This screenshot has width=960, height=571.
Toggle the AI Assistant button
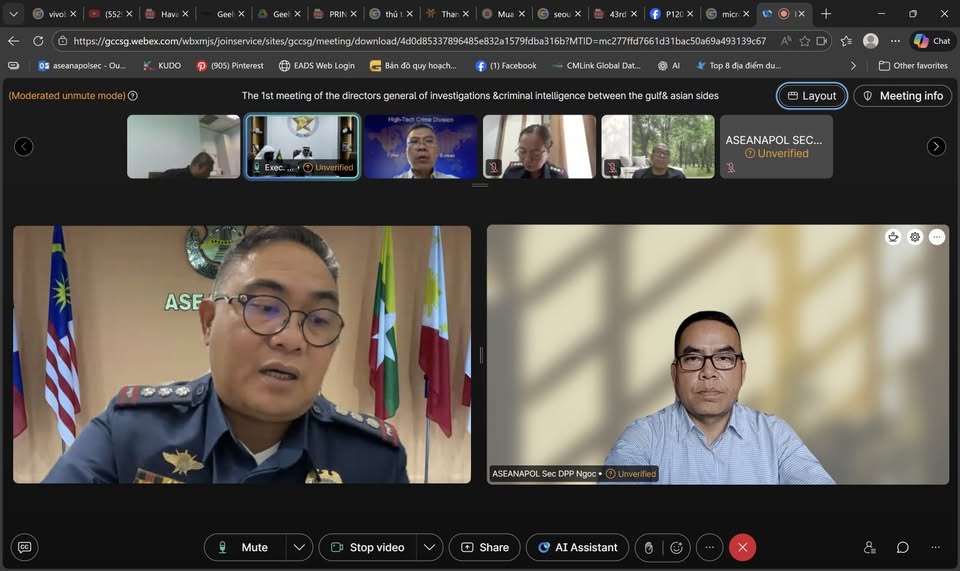pos(578,547)
